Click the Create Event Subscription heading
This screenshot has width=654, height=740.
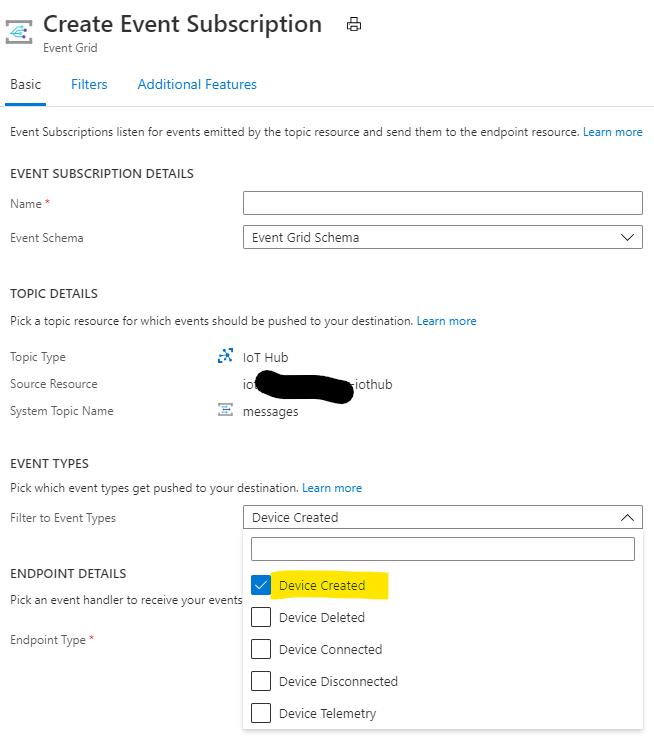(x=183, y=24)
